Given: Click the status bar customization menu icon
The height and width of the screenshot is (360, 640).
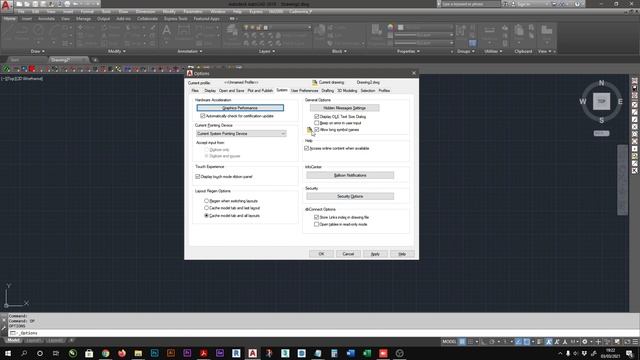Looking at the screenshot, I should point(635,341).
